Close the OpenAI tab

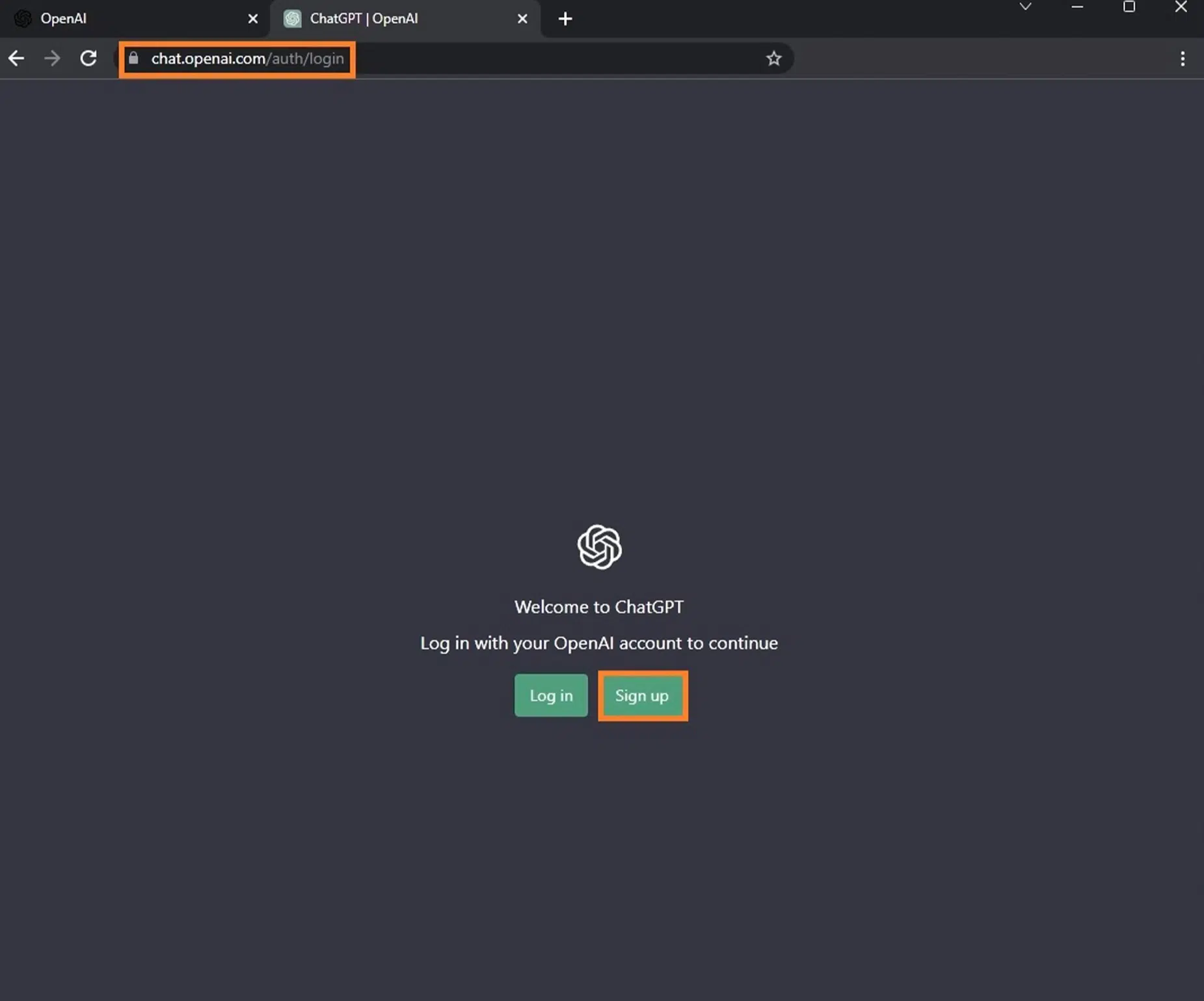253,19
